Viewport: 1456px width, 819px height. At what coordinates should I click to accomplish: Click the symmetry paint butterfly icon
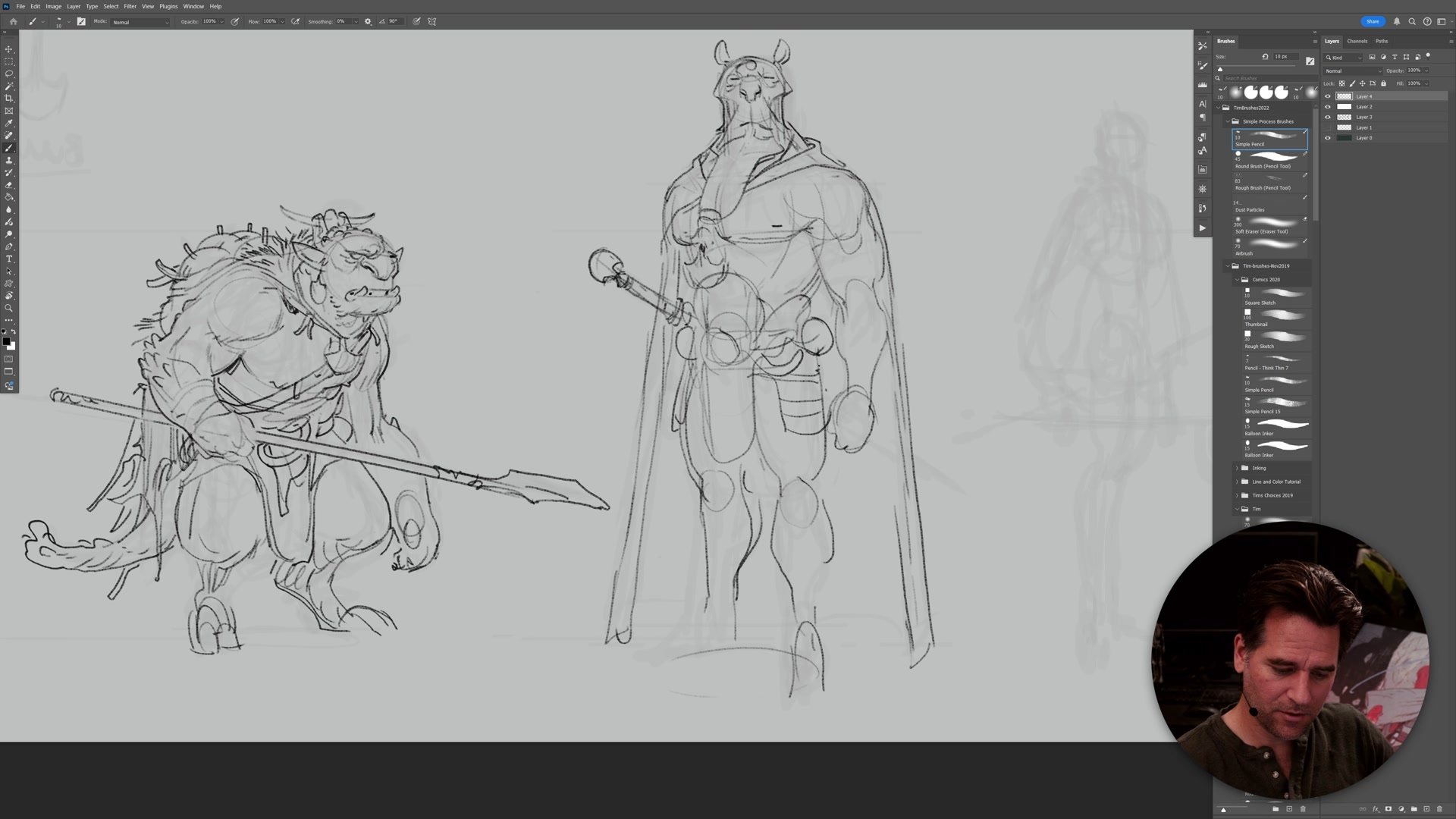point(432,21)
